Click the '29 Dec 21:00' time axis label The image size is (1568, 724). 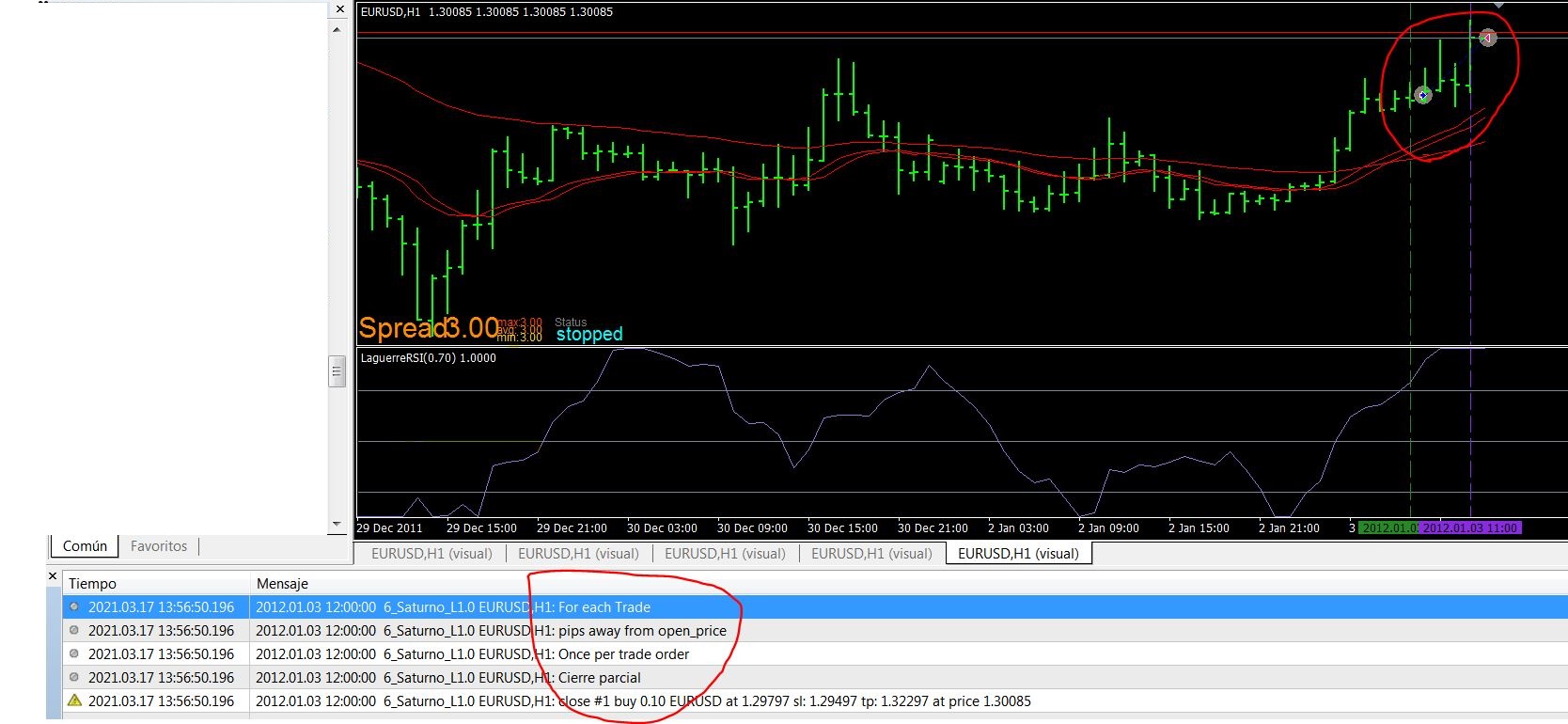pyautogui.click(x=572, y=528)
